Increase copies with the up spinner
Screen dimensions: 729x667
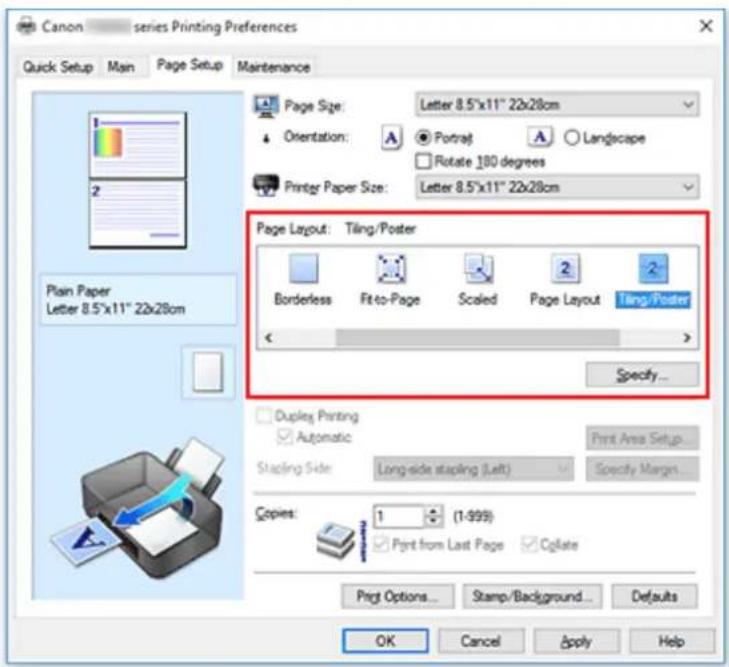coord(433,511)
